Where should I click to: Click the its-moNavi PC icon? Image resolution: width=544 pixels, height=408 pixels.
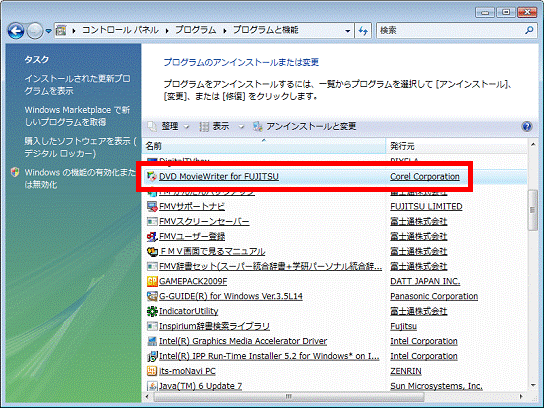[152, 371]
